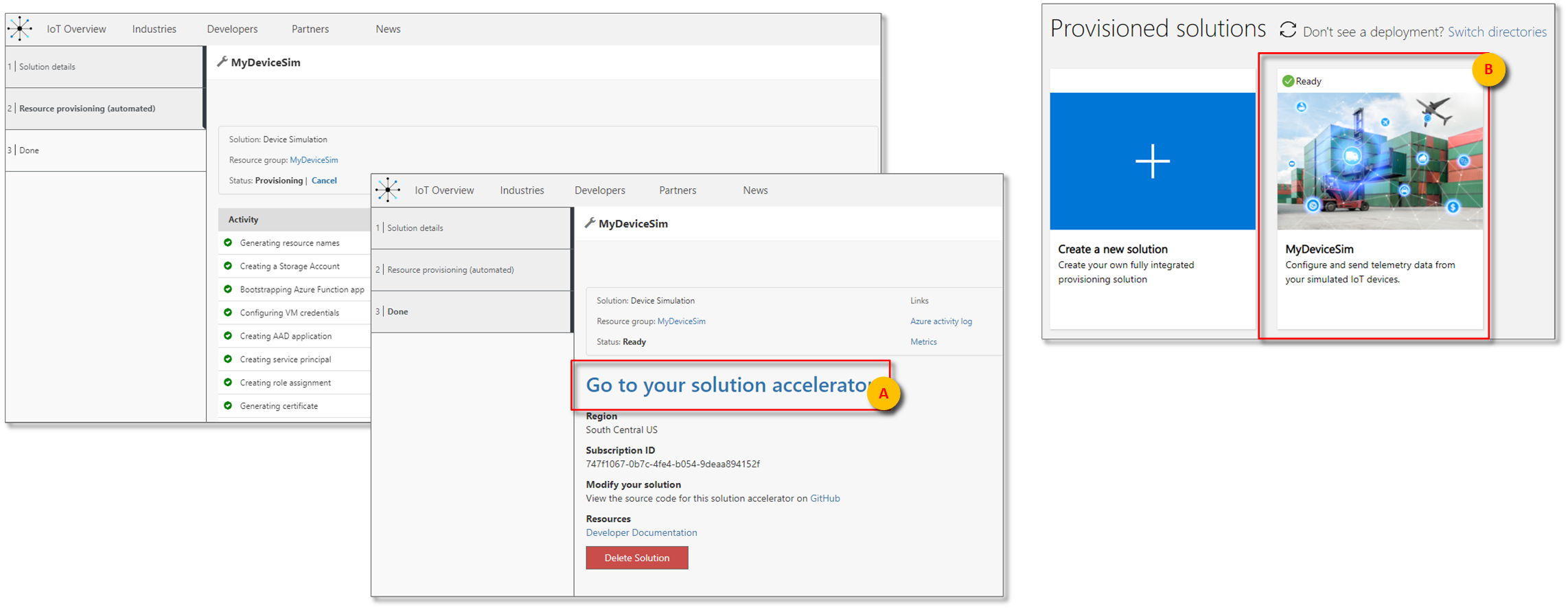Click the South Central US region text

[x=621, y=429]
